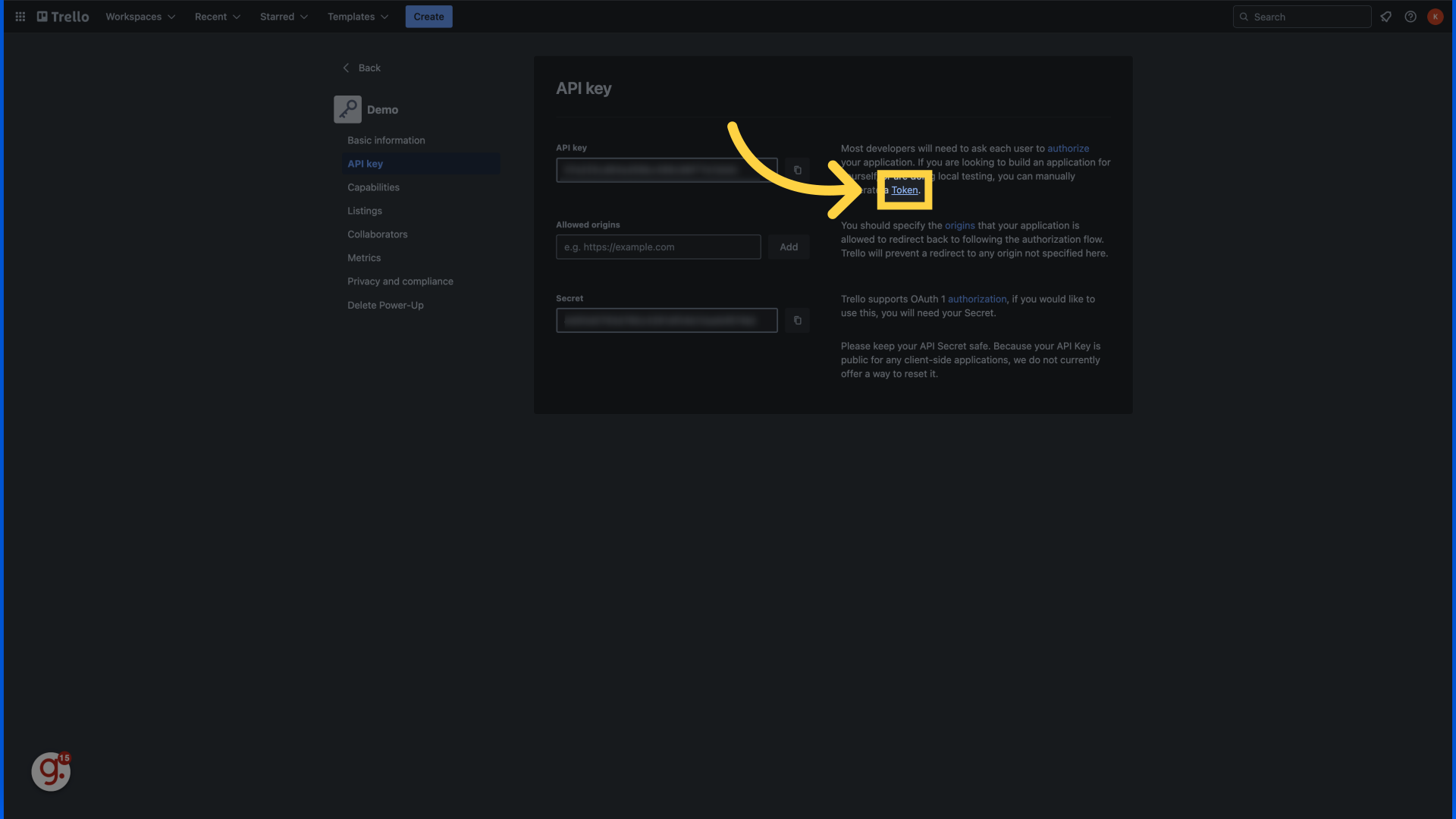Click the 'Allowed origins' label
The image size is (1456, 819).
coord(588,224)
